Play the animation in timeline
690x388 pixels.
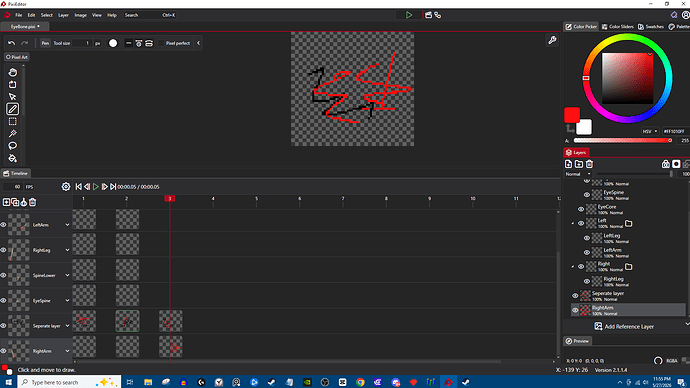95,187
